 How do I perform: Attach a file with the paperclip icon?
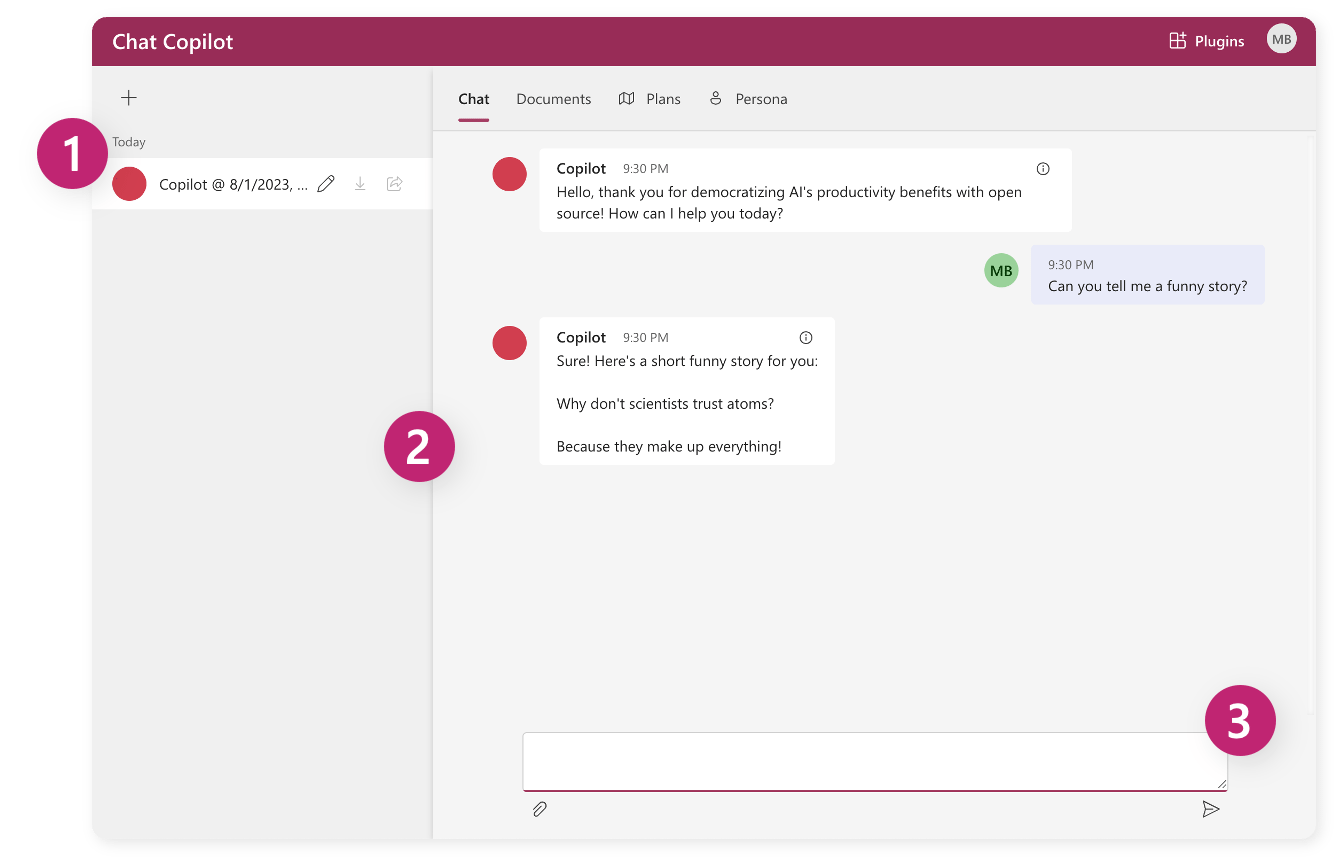pyautogui.click(x=540, y=809)
